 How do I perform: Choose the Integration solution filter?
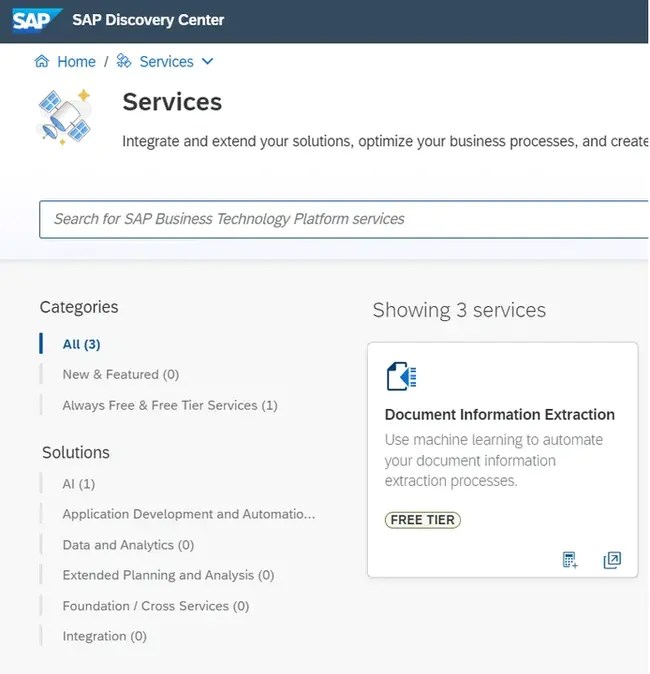[x=104, y=636]
